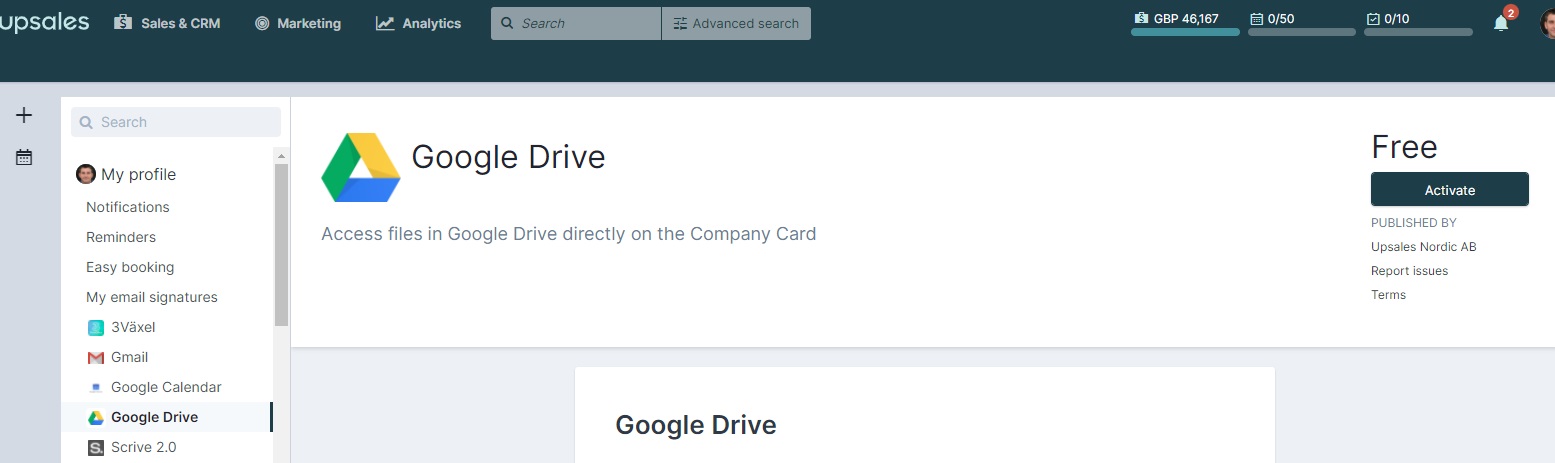Click the Sales & CRM briefcase icon

coord(123,22)
